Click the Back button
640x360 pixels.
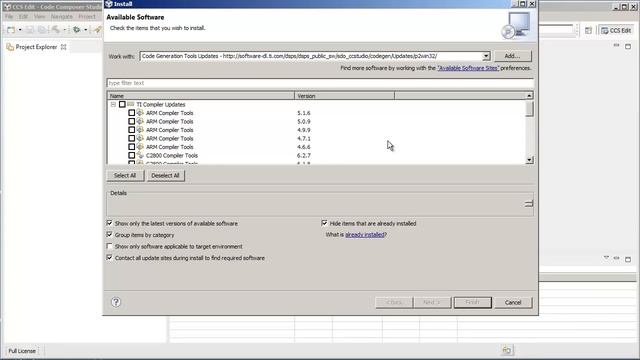(x=394, y=302)
